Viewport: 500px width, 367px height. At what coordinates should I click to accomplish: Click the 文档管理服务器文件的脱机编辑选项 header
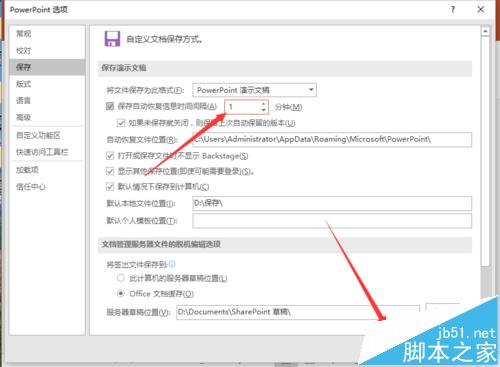161,244
